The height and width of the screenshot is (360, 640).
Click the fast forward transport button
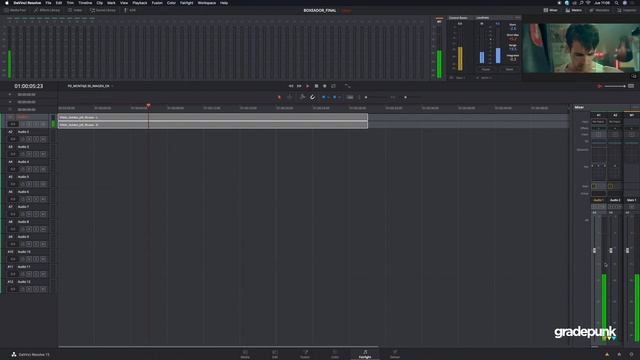(x=299, y=86)
